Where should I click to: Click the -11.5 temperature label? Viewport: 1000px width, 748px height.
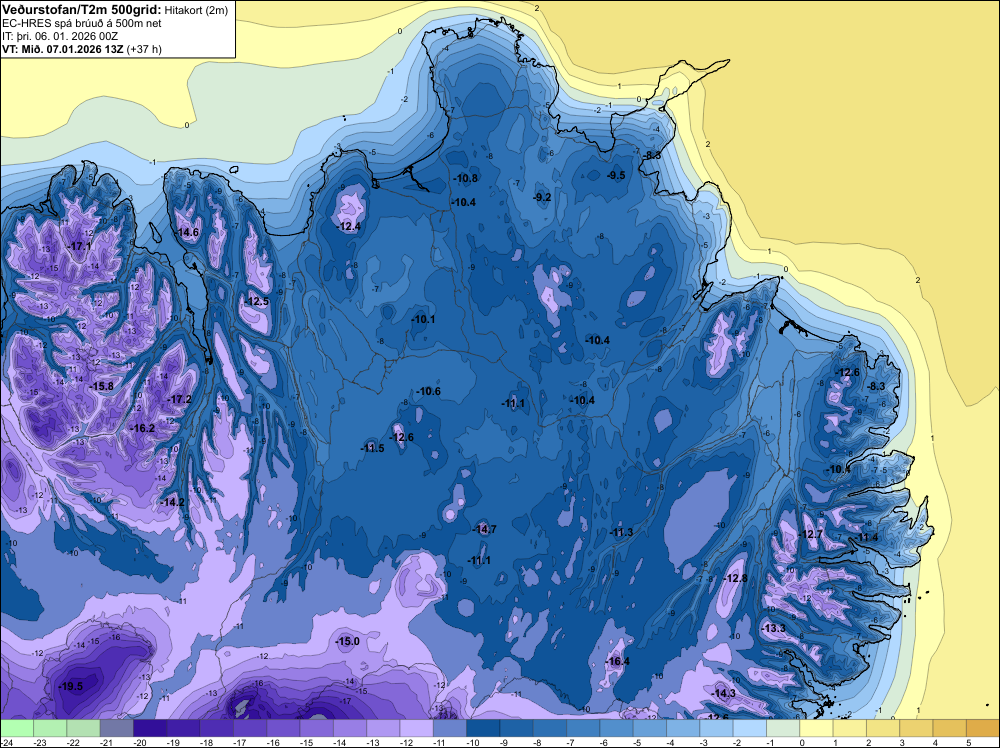click(372, 448)
